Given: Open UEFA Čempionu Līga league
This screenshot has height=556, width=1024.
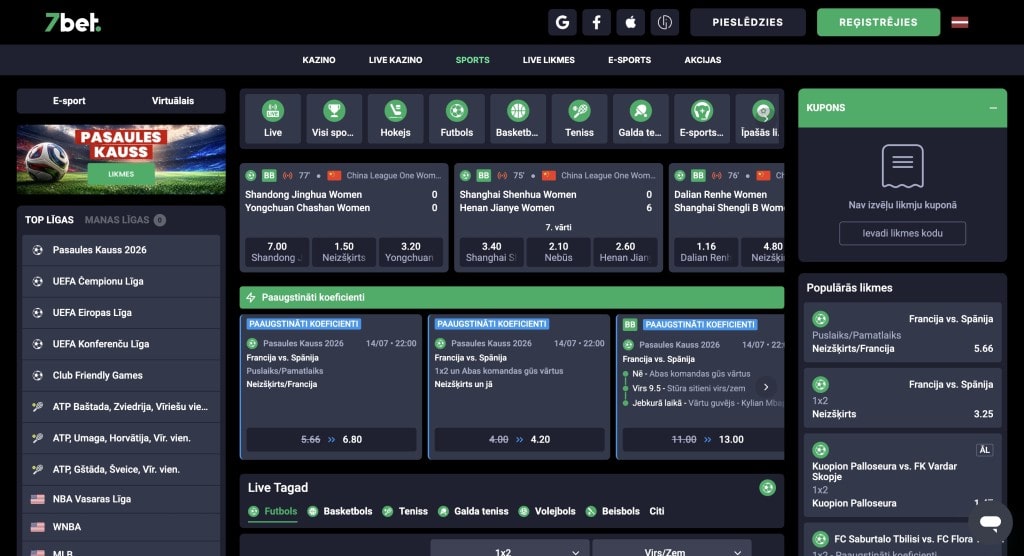Looking at the screenshot, I should coord(121,282).
